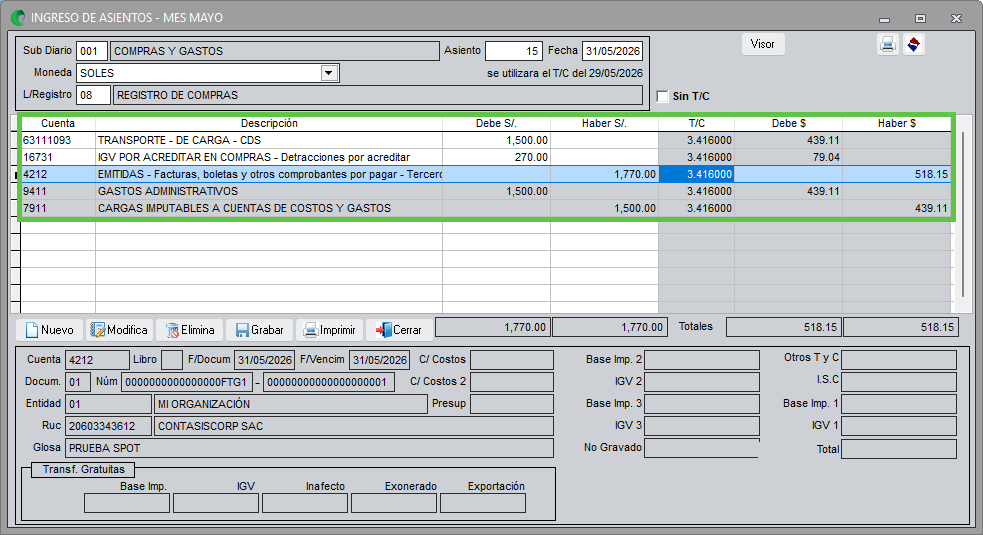The image size is (983, 535).
Task: Click the I.S.C field
Action: tap(899, 382)
